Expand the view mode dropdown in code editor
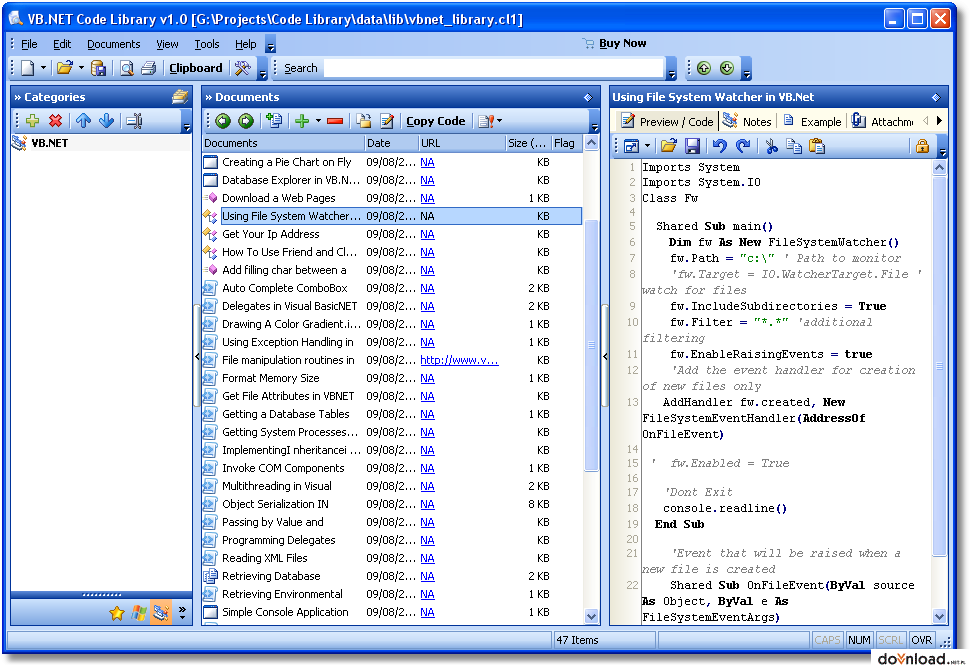The image size is (971, 668). pyautogui.click(x=647, y=147)
